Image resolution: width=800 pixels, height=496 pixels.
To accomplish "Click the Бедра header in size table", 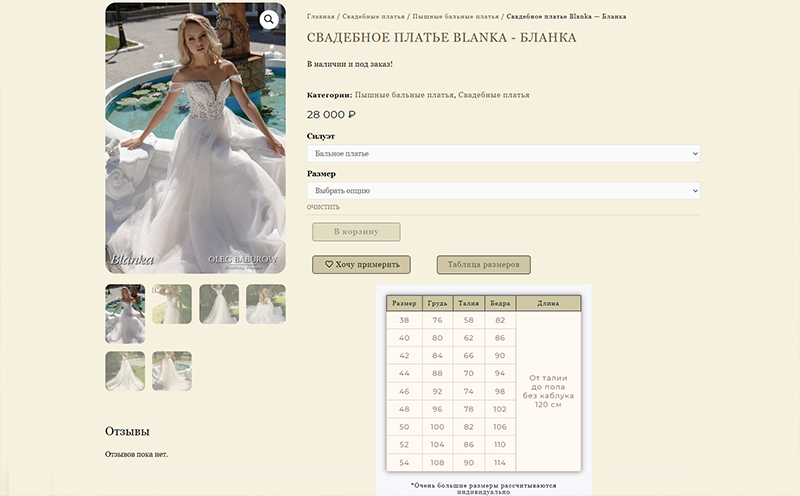I will (x=500, y=303).
